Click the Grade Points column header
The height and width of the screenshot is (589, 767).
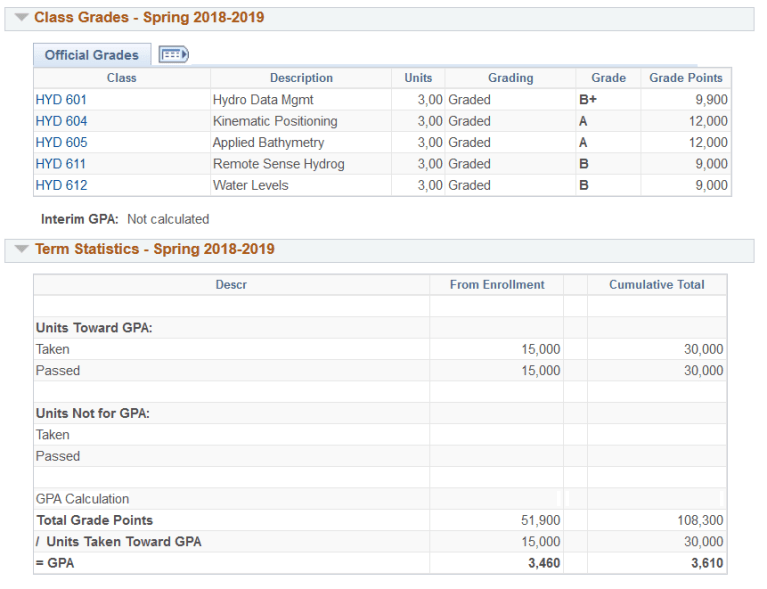click(x=685, y=78)
